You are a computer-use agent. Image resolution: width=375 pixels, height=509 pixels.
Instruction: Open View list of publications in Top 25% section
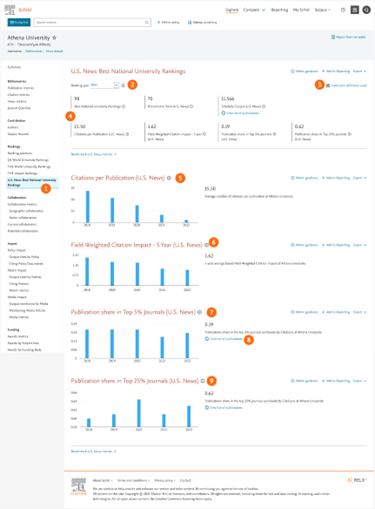coord(224,408)
